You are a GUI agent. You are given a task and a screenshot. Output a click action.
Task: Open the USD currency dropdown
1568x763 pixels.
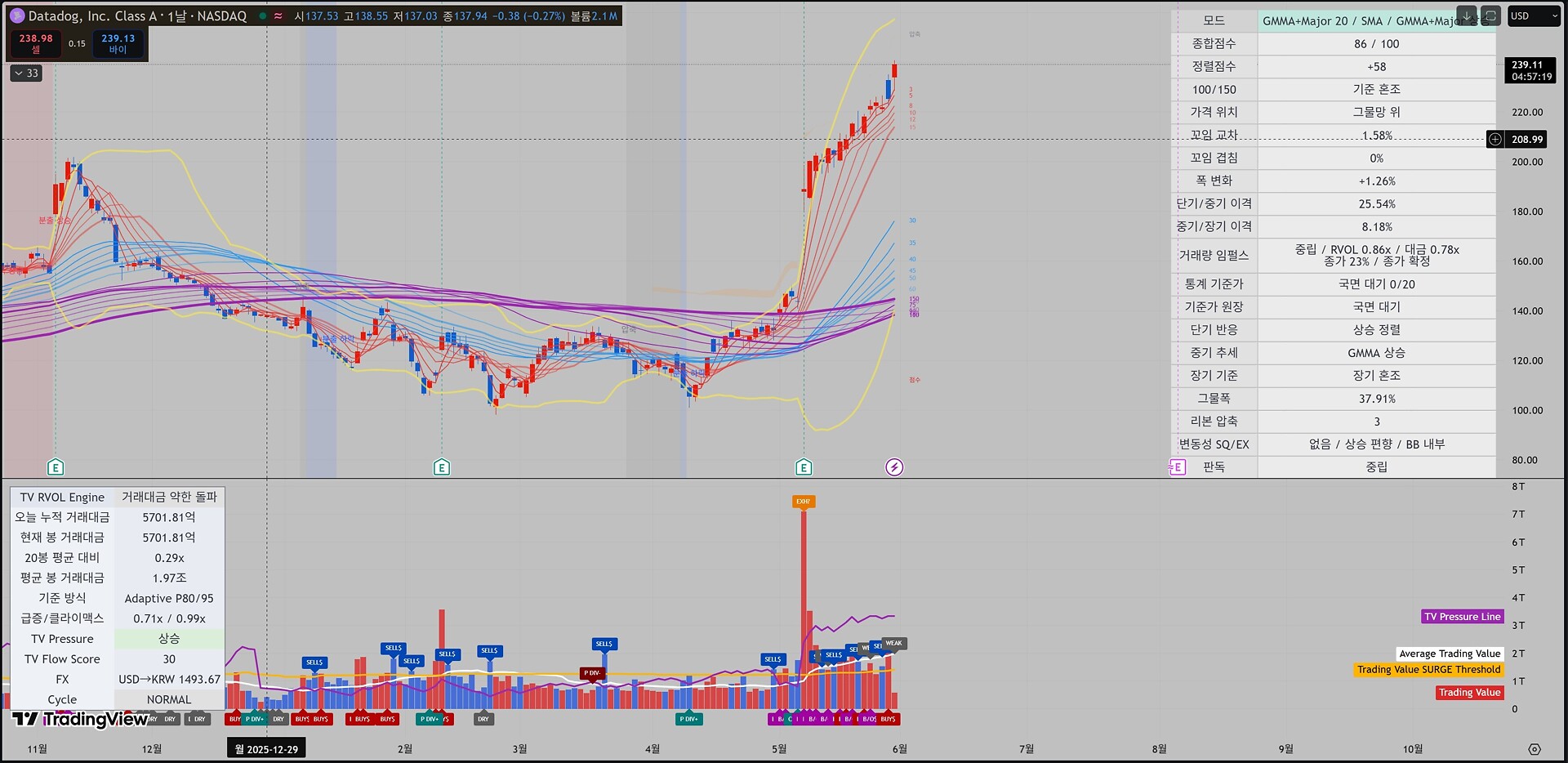click(x=1534, y=16)
